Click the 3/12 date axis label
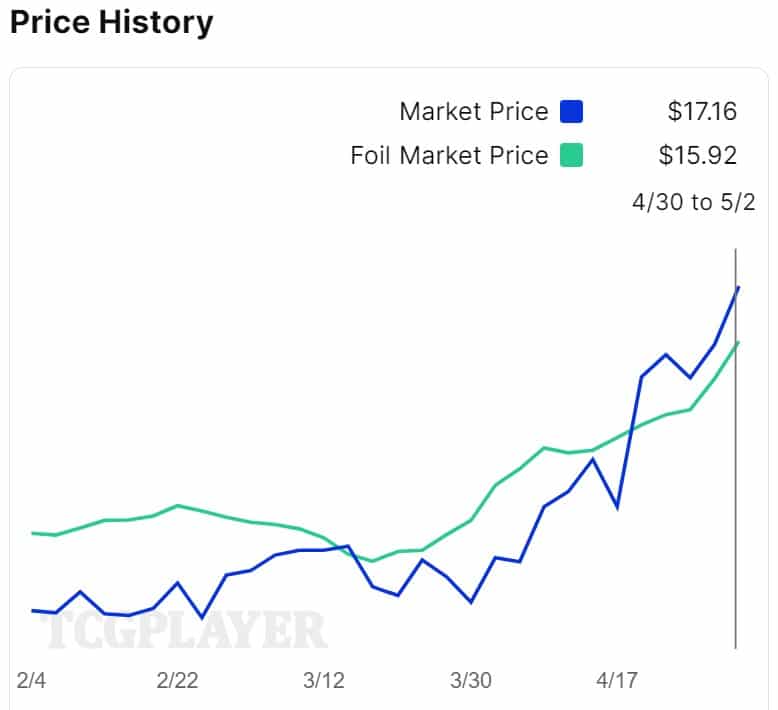778x710 pixels. click(323, 681)
